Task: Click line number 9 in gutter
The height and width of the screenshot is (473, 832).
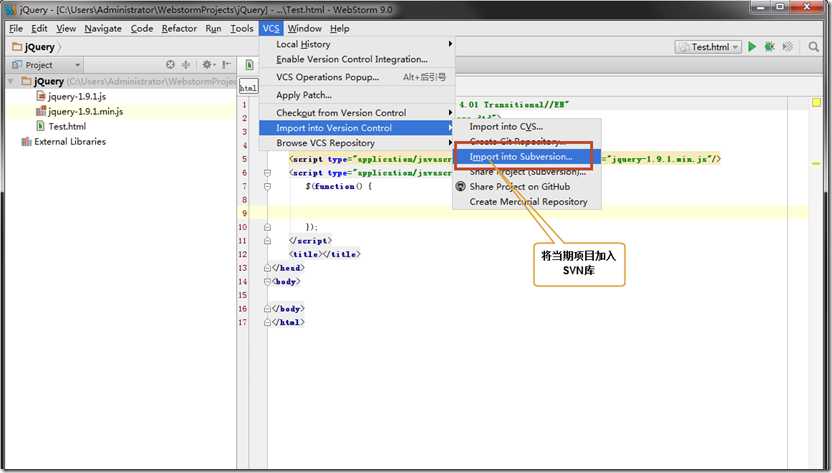Action: pyautogui.click(x=245, y=213)
